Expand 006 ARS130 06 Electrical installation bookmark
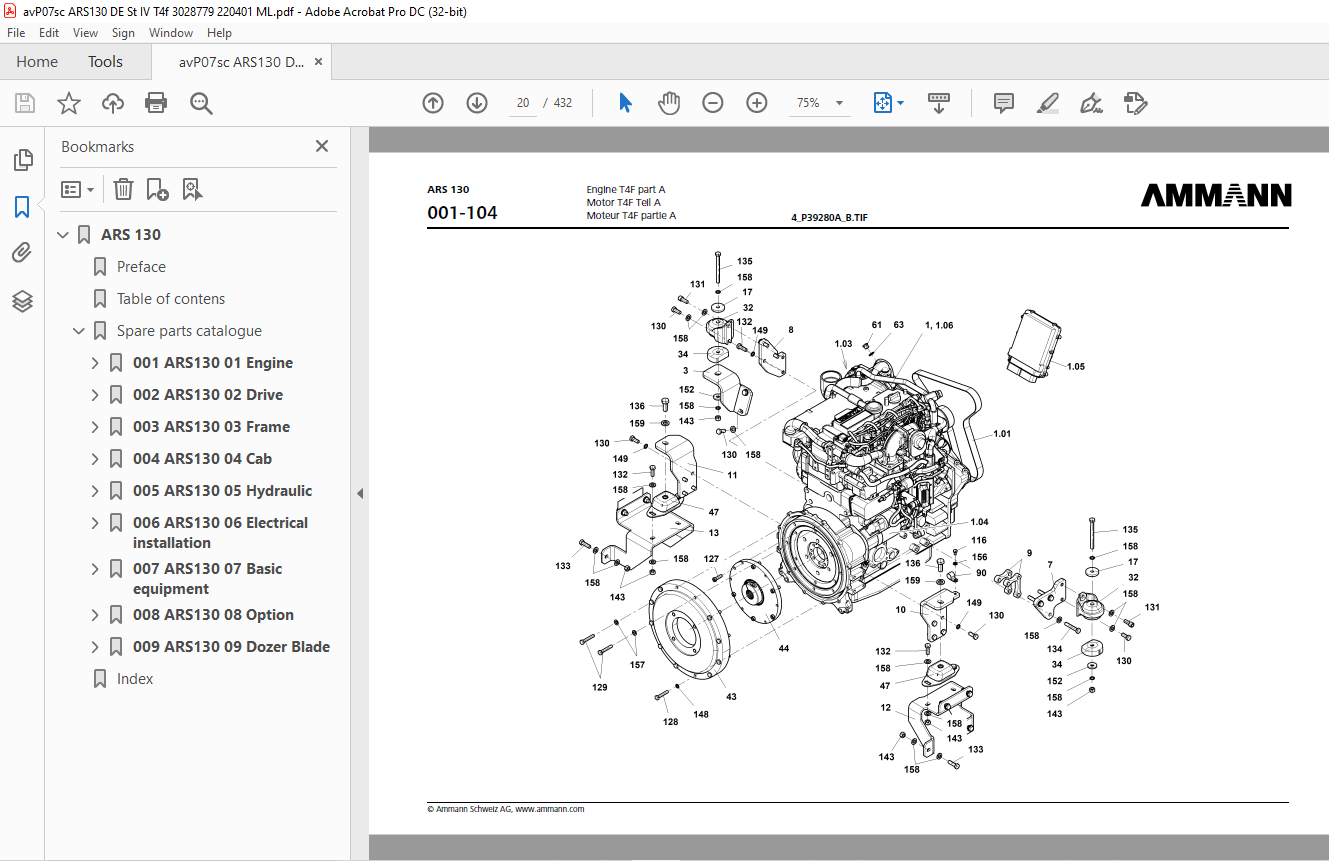 (95, 523)
